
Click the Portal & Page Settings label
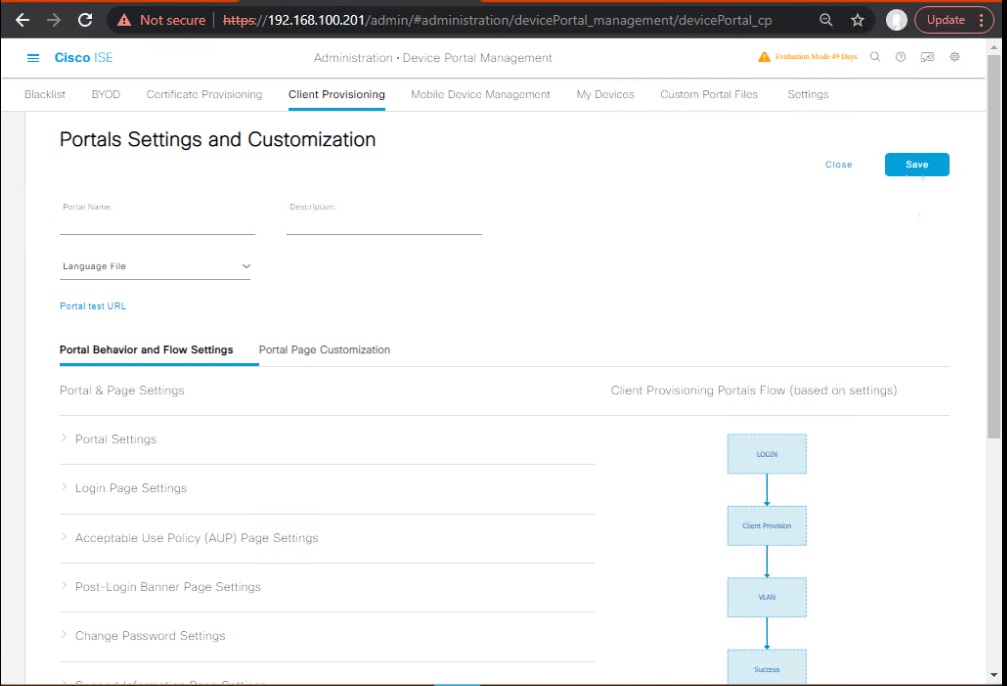[x=122, y=391]
